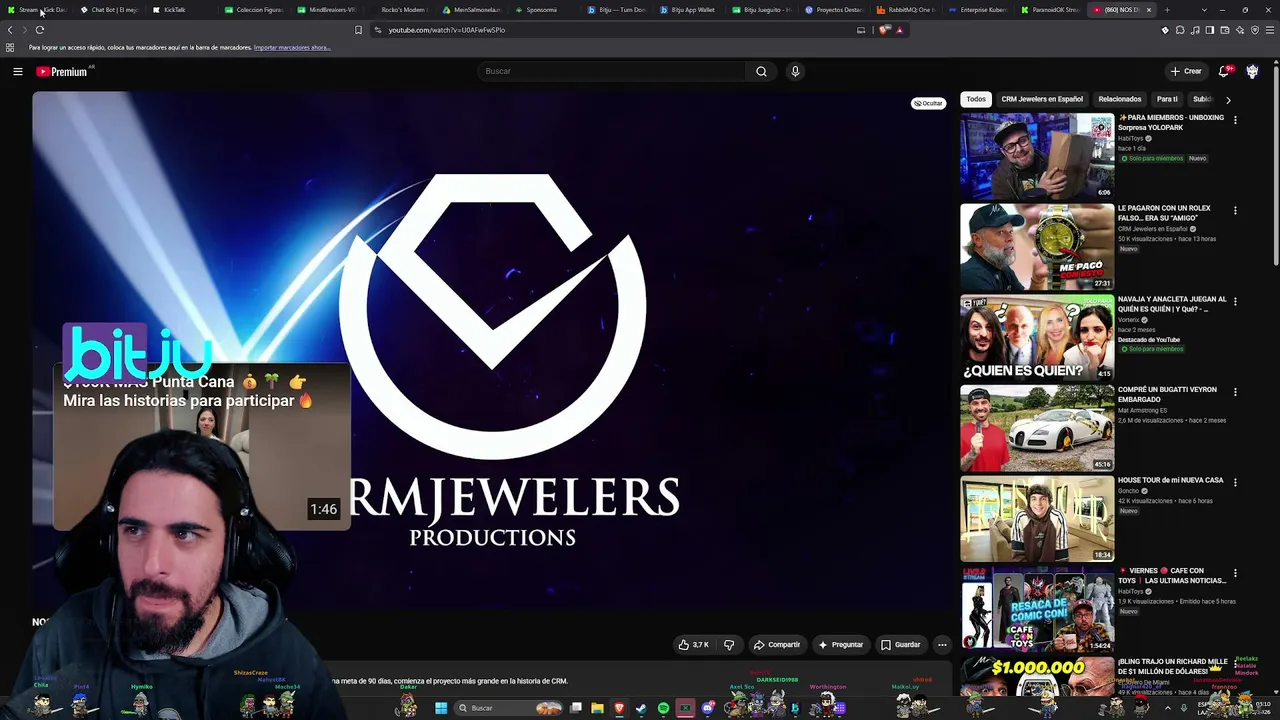Switch to the Sponsormii browser tab
Viewport: 1280px width, 720px height.
point(541,10)
